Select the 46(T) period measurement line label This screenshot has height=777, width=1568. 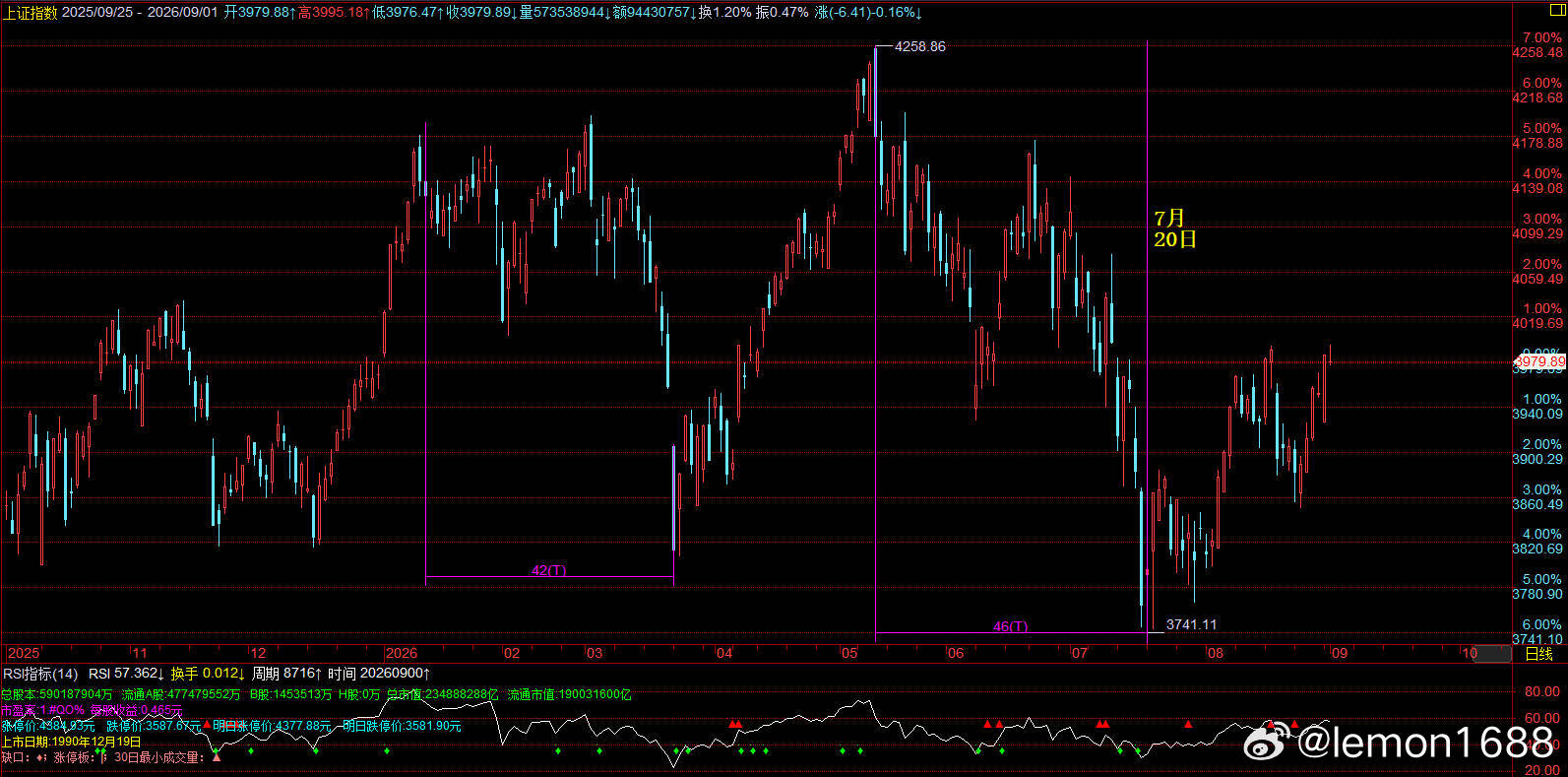tap(1010, 626)
